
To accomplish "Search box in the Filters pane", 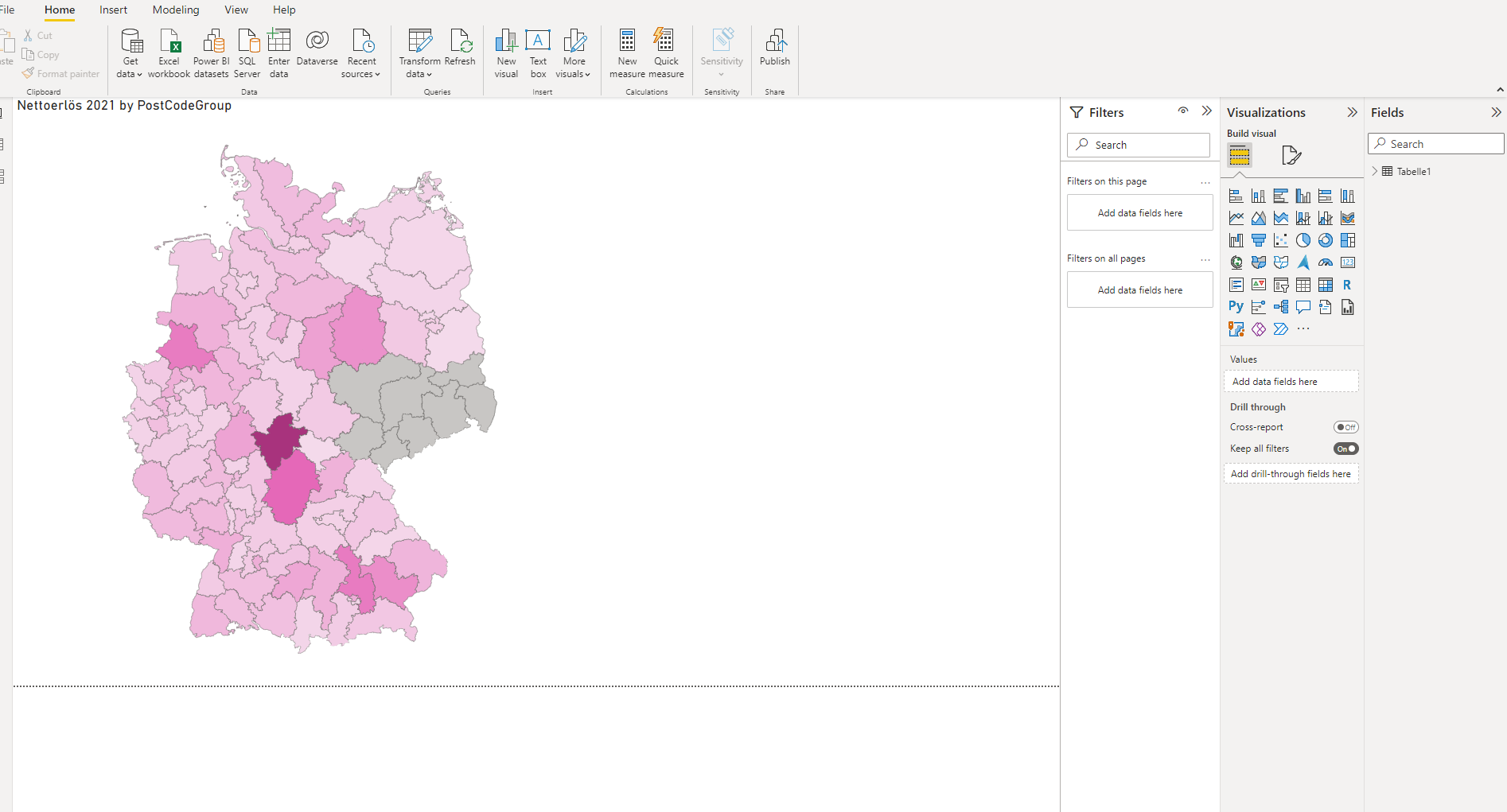I will click(1139, 145).
